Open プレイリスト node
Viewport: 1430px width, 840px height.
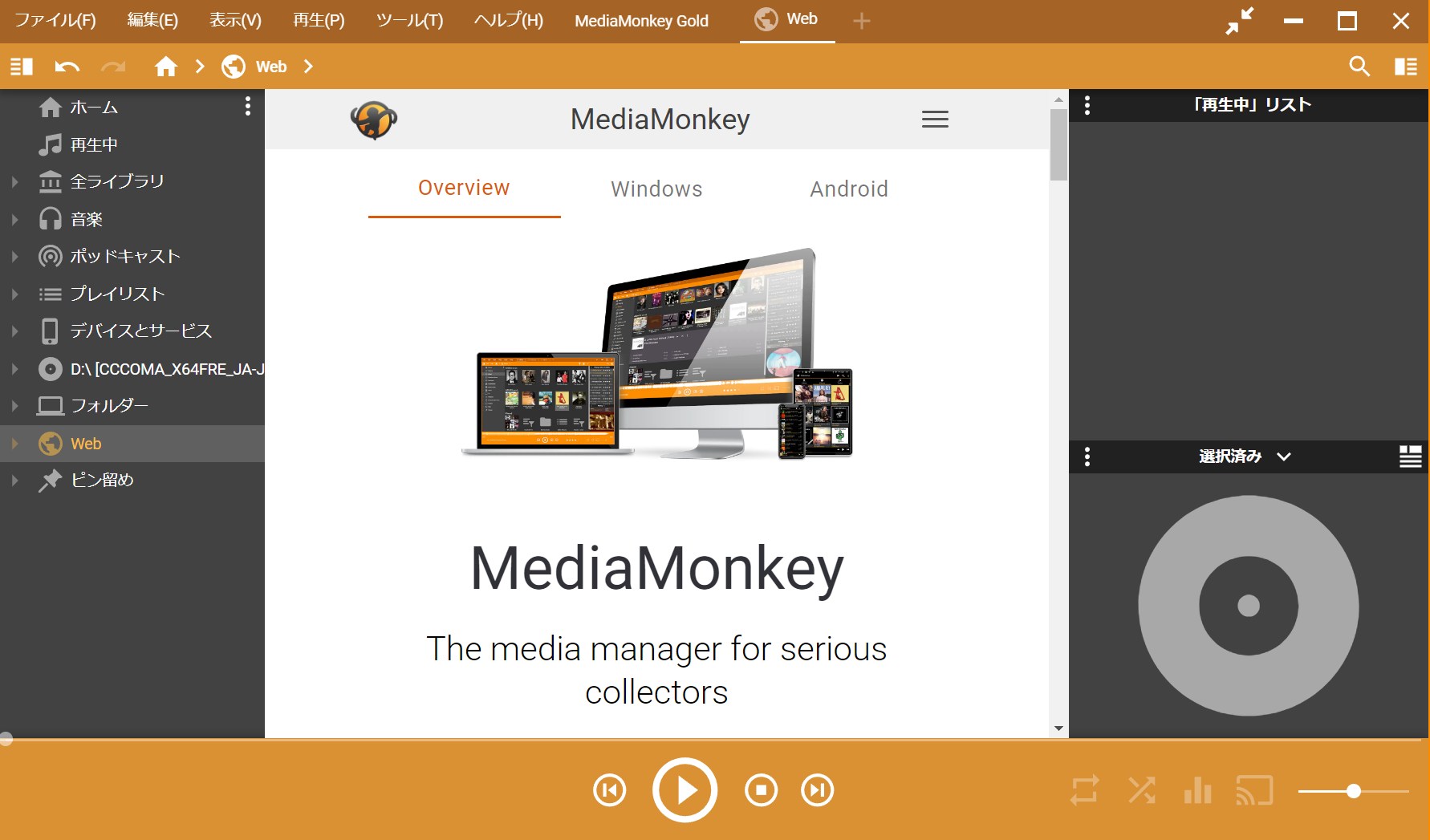pos(132,294)
